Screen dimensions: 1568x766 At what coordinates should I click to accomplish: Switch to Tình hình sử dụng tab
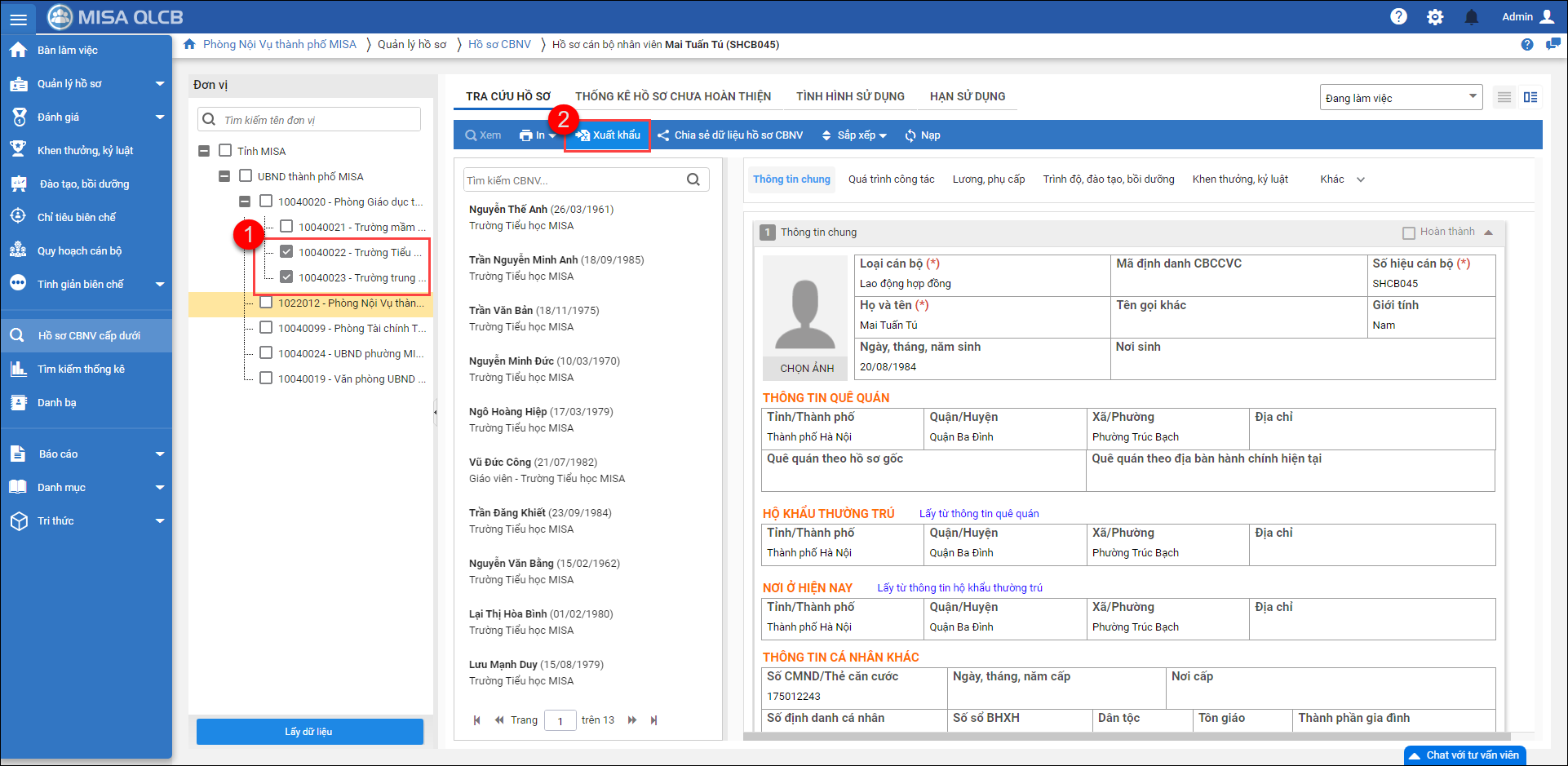[850, 96]
